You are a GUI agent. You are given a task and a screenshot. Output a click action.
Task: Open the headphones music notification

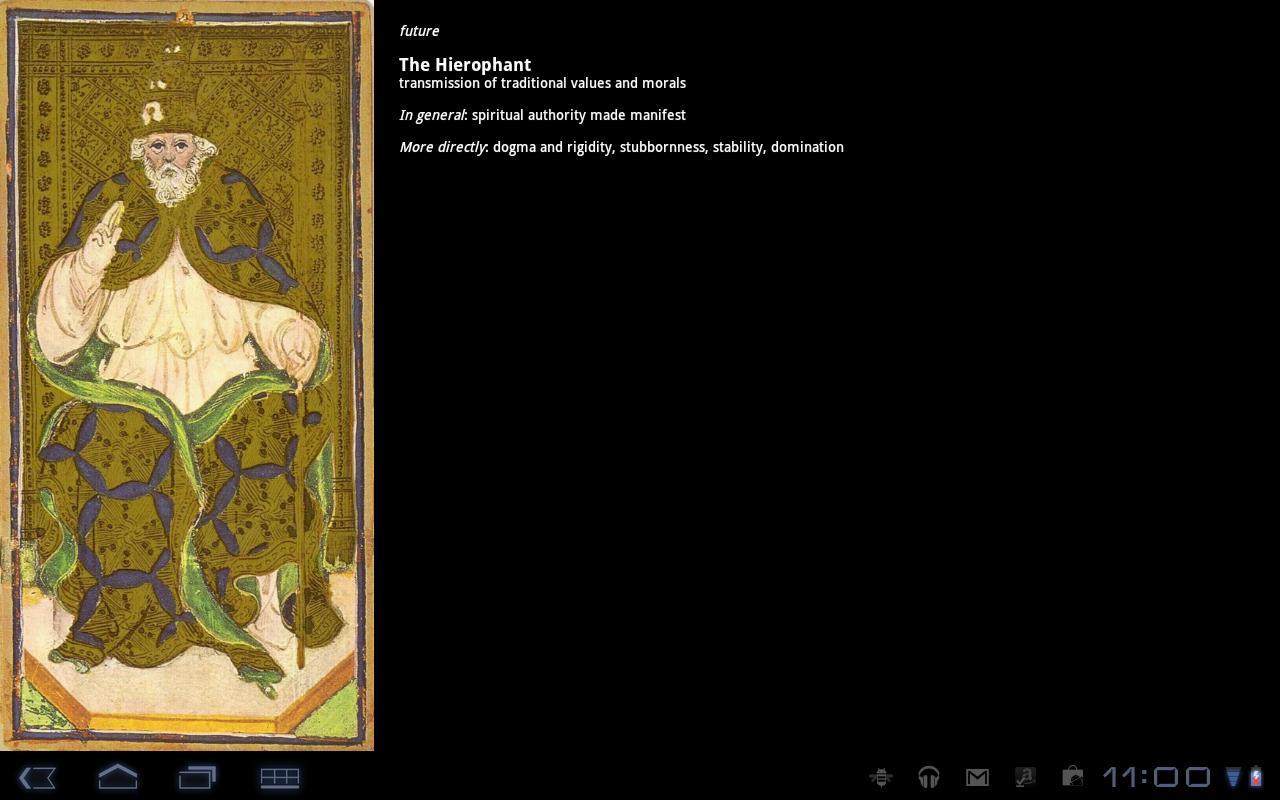point(929,777)
